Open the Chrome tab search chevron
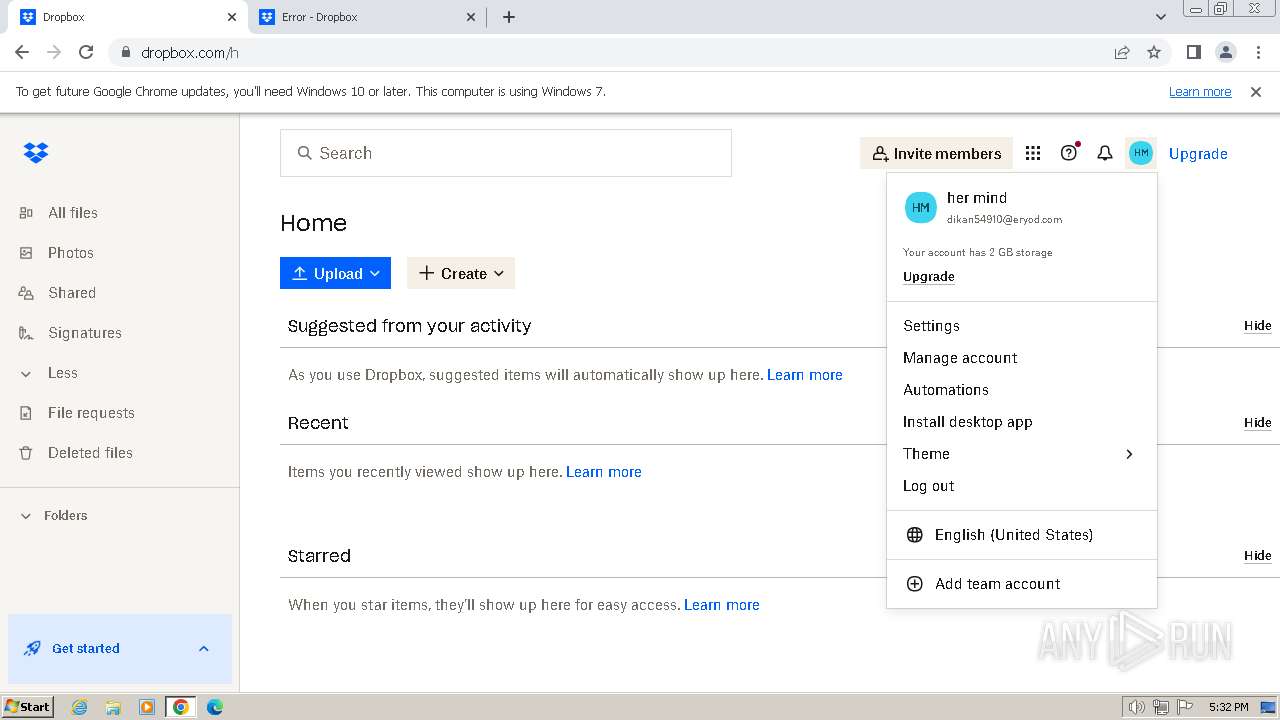Image resolution: width=1280 pixels, height=720 pixels. [1160, 17]
